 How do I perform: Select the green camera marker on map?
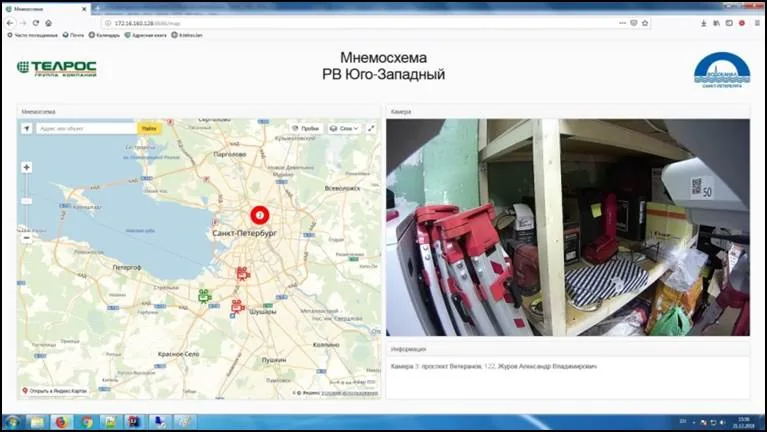[204, 296]
